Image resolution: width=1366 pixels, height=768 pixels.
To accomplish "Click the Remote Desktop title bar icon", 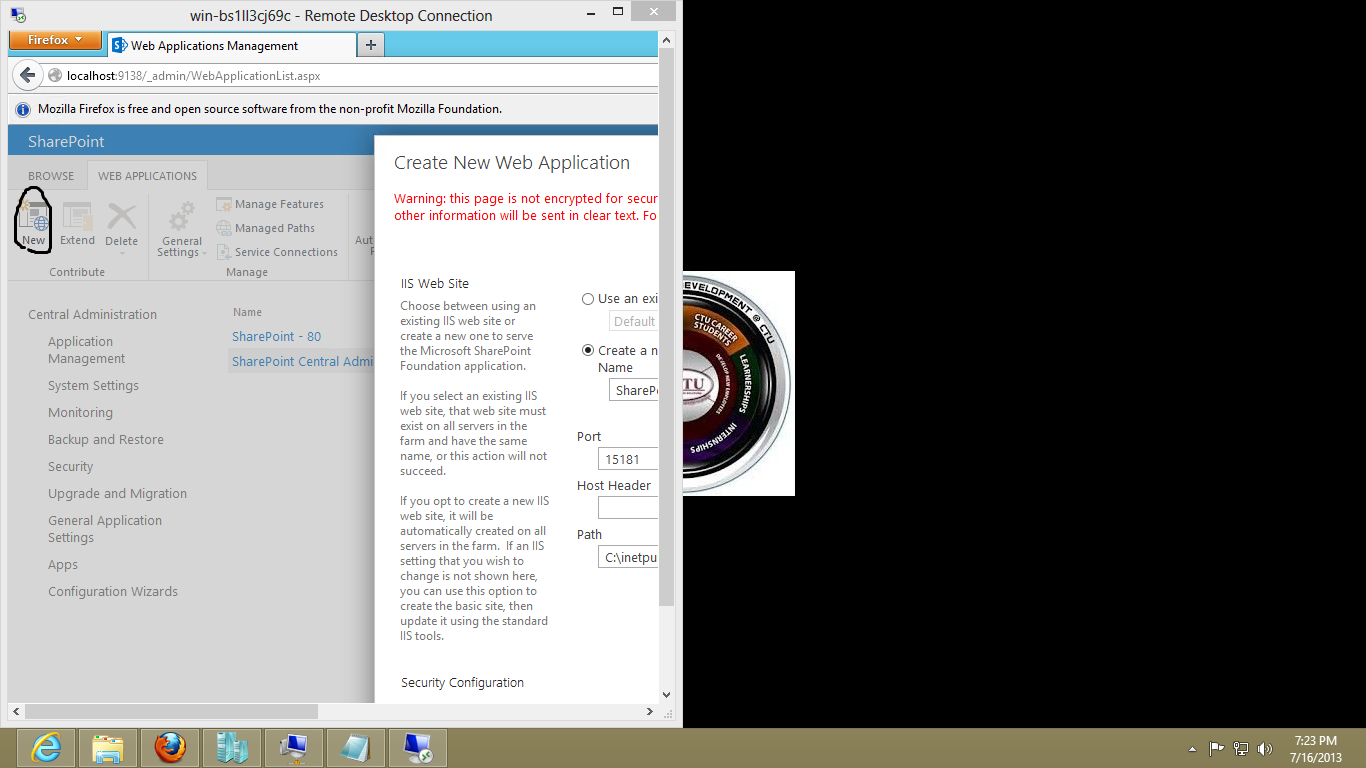I will coord(18,15).
